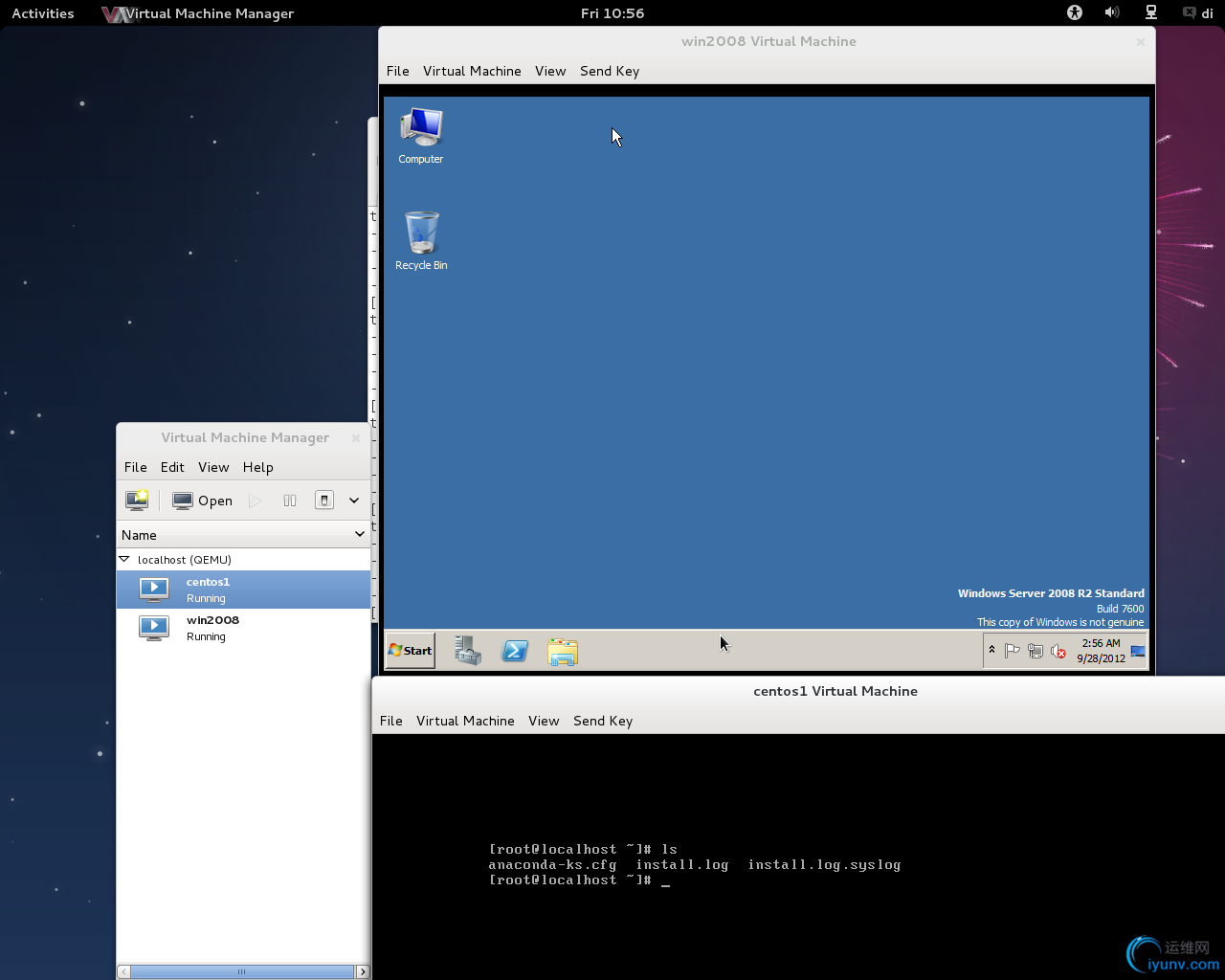
Task: Click the scrollbar right arrow in VM list
Action: pos(363,971)
